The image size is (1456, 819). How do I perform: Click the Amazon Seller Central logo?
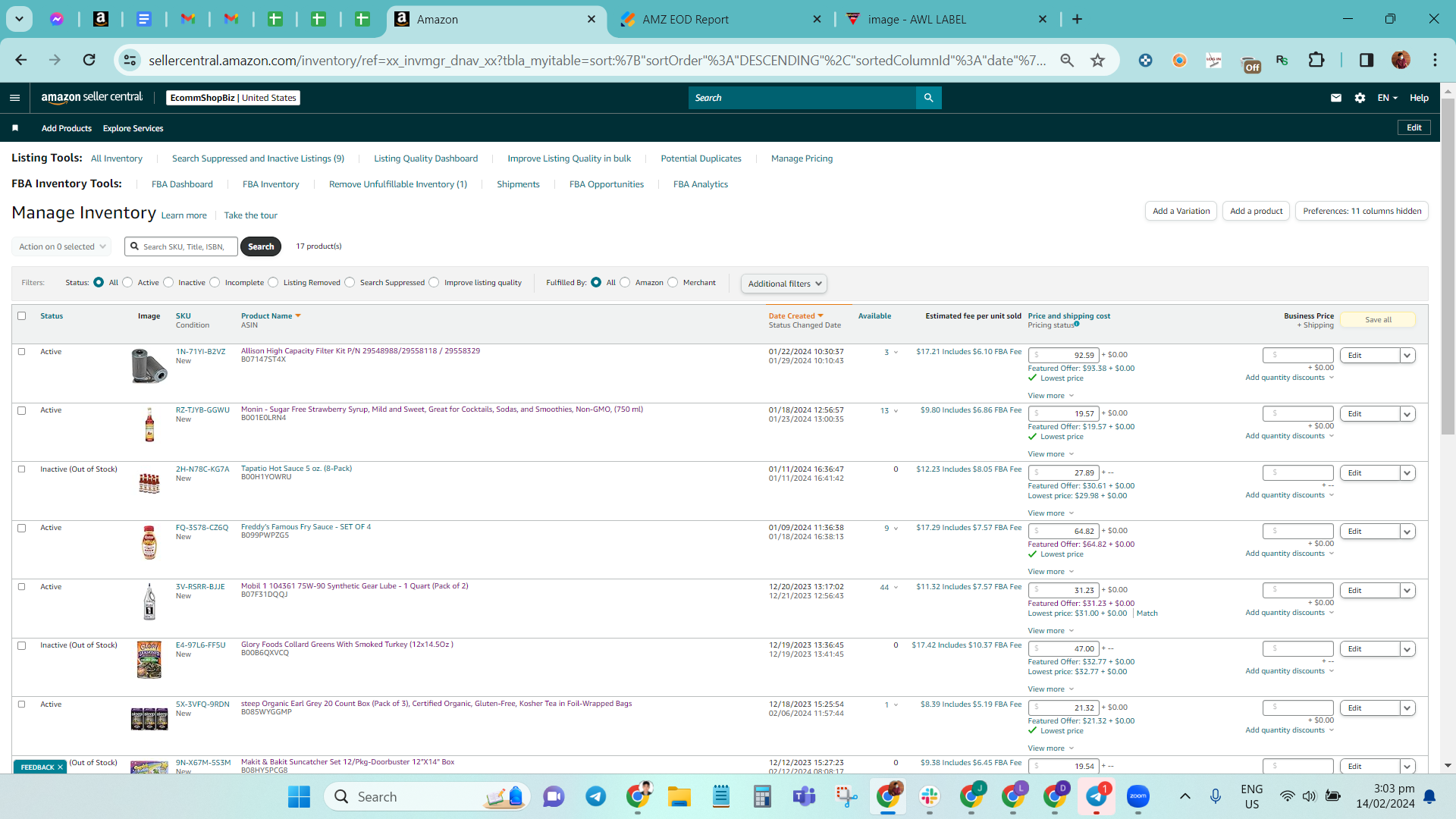(x=92, y=97)
